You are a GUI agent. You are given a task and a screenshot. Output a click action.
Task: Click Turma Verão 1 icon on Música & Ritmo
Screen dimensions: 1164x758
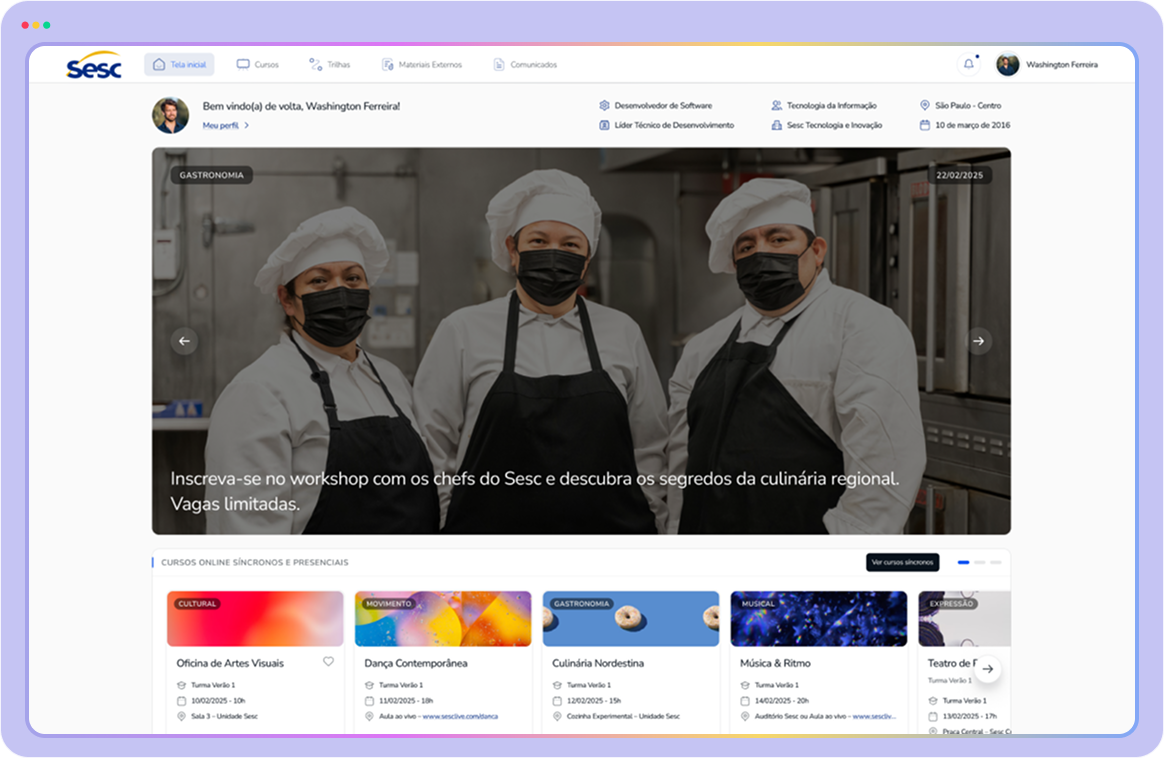coord(745,685)
